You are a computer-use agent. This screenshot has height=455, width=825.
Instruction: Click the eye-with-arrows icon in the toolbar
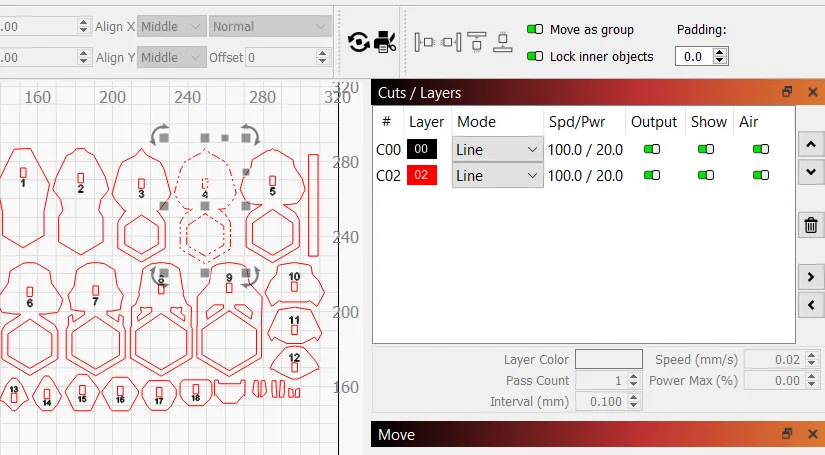click(358, 42)
